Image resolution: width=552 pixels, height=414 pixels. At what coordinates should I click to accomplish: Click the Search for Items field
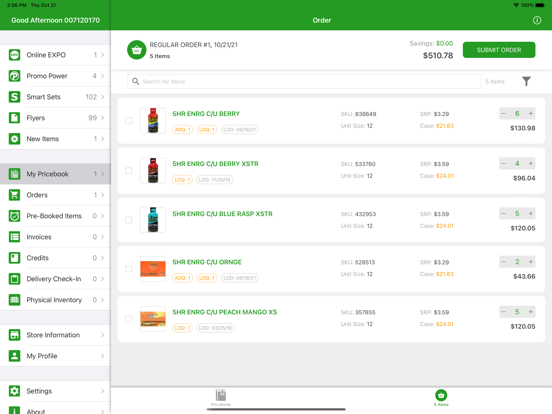[304, 81]
